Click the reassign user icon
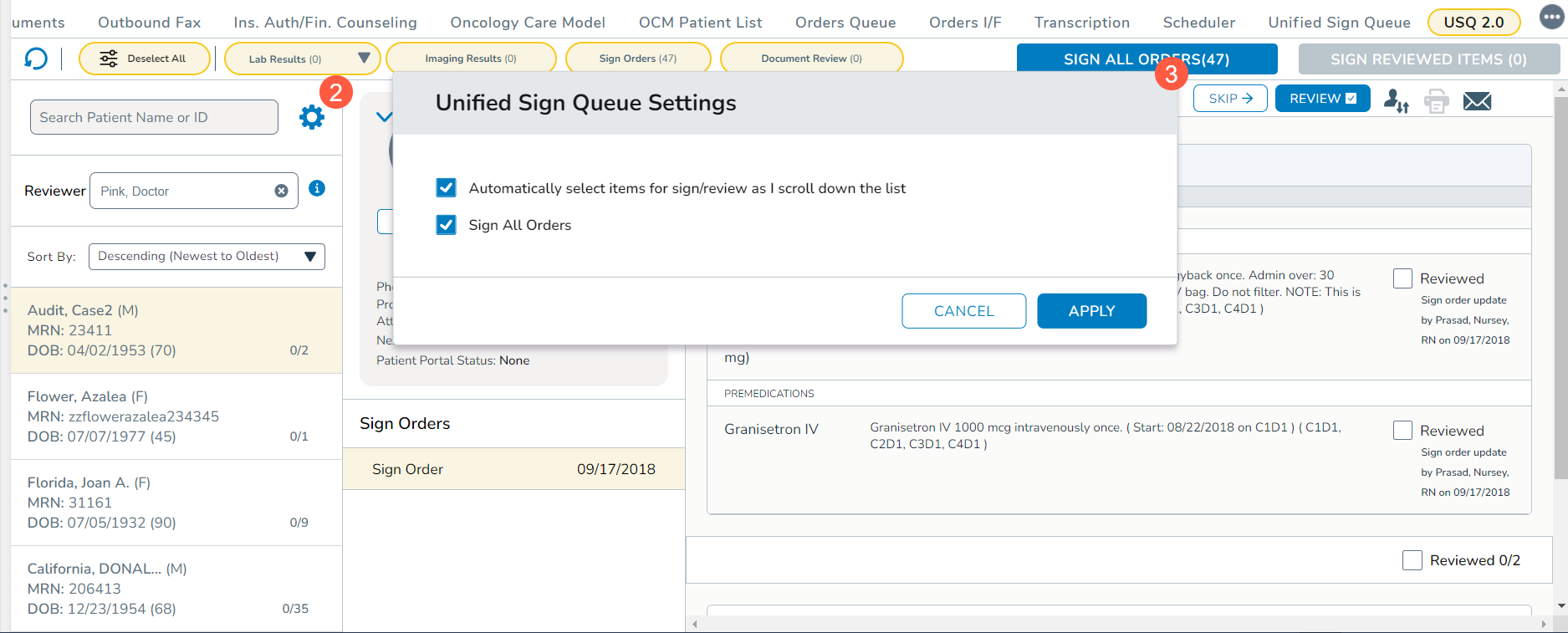The image size is (1568, 633). [x=1396, y=101]
